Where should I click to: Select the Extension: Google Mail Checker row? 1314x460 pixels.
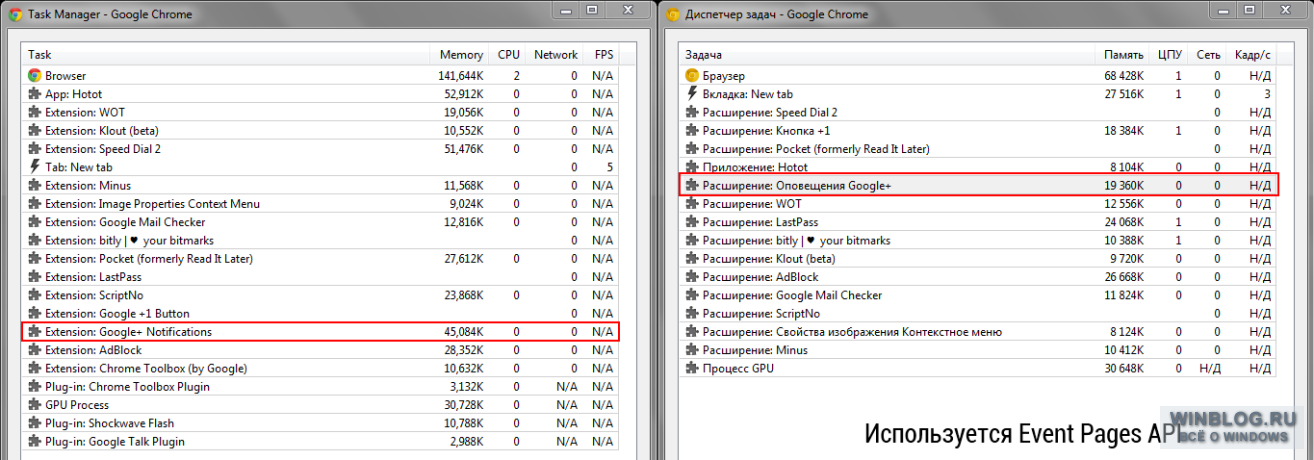pos(321,222)
